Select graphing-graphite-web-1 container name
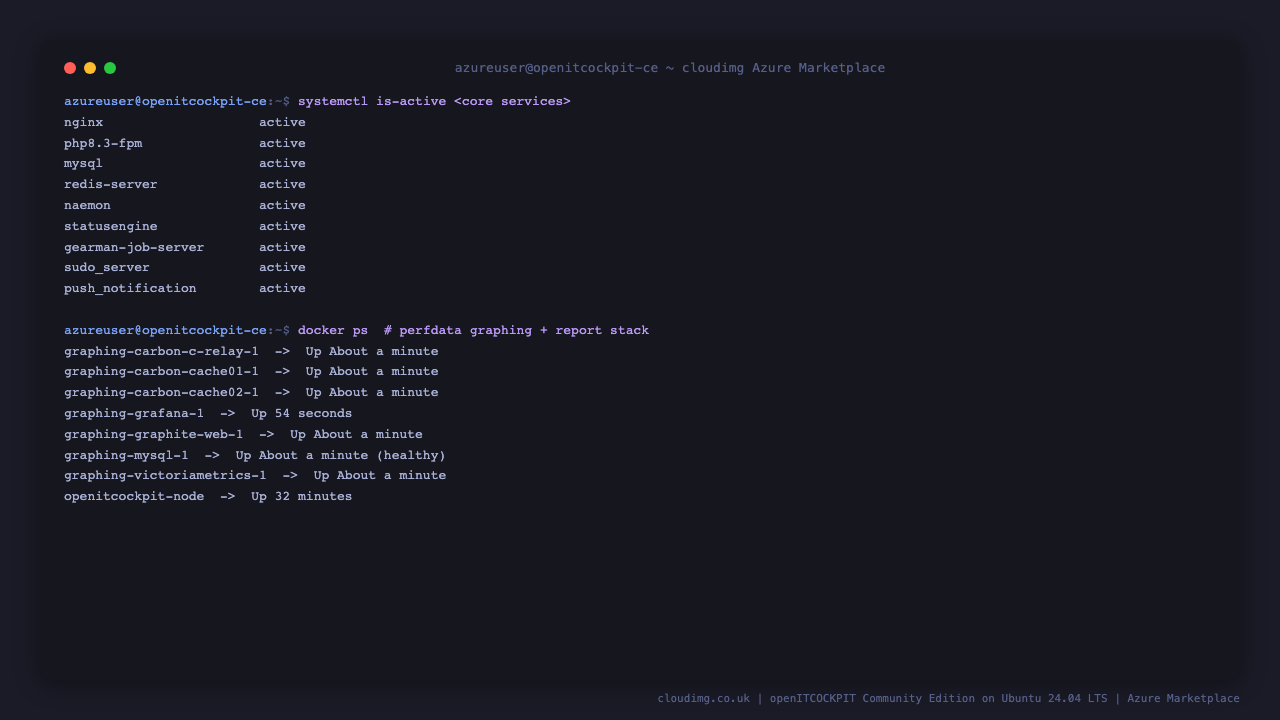The height and width of the screenshot is (720, 1280). (x=153, y=434)
